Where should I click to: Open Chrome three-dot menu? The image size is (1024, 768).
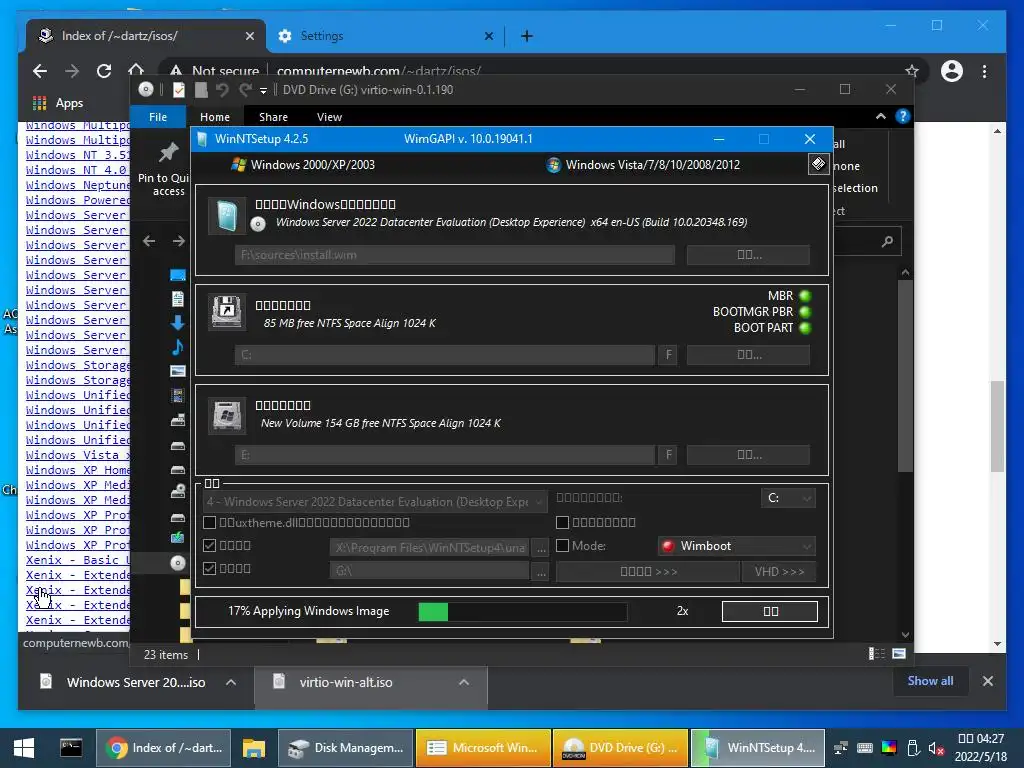pos(984,71)
